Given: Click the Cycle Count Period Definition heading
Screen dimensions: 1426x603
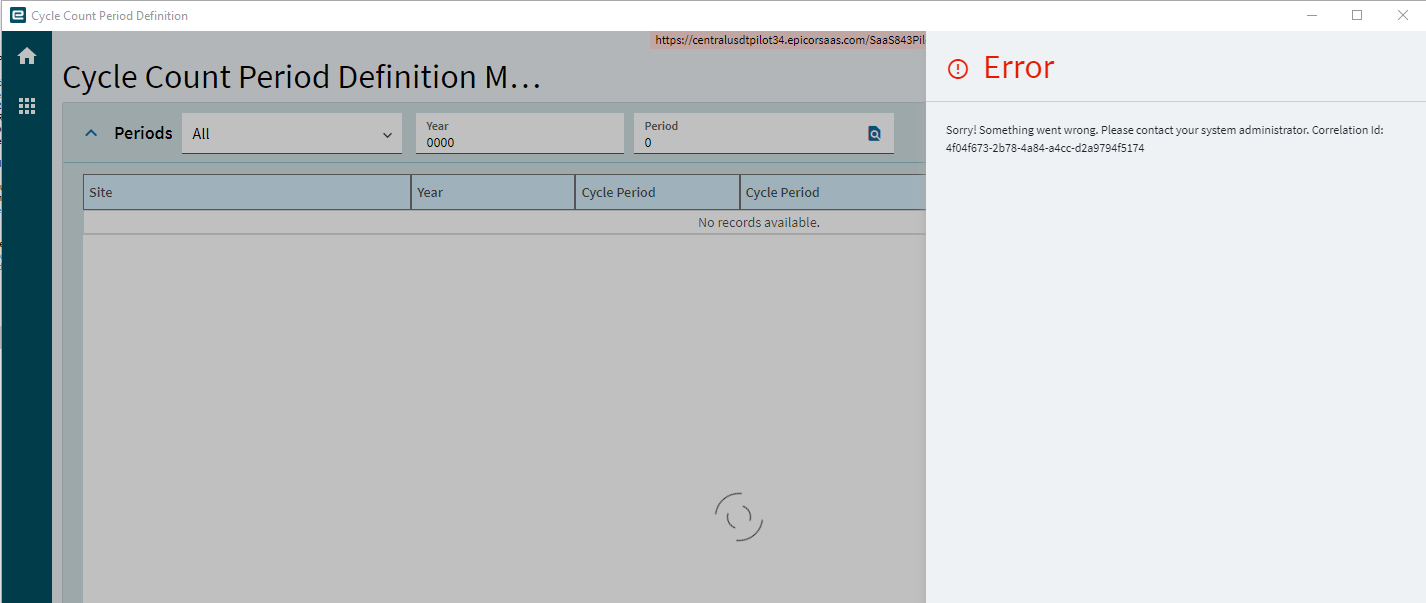Looking at the screenshot, I should 302,77.
